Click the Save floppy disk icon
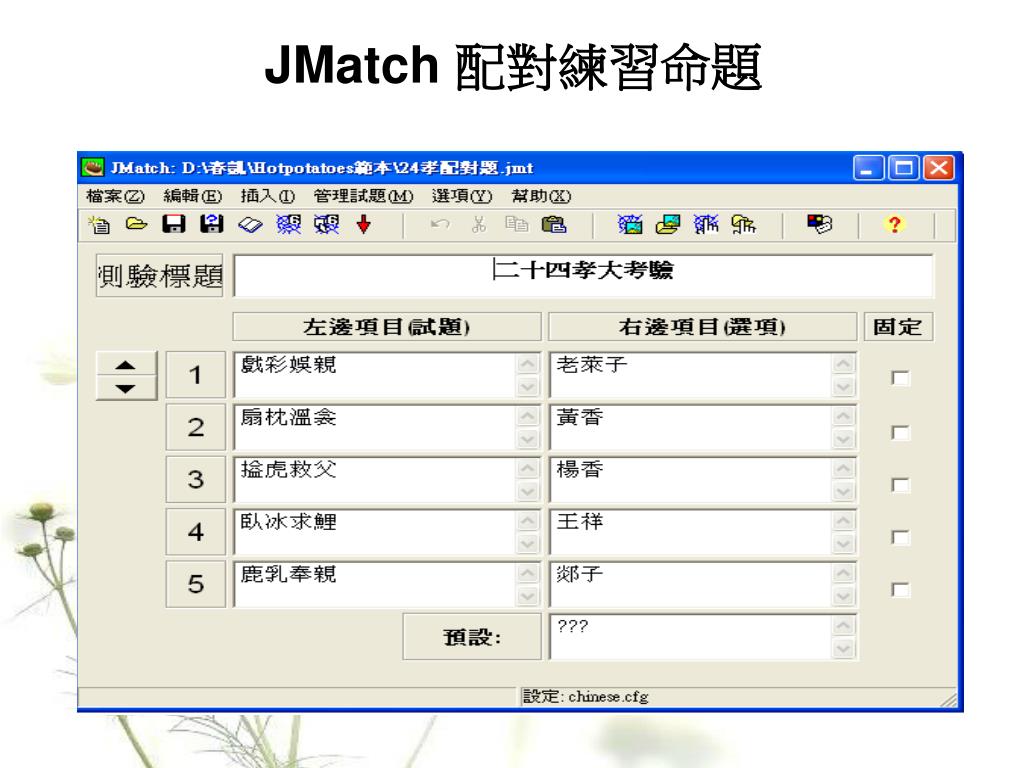Viewport: 1024px width, 768px height. pos(174,224)
